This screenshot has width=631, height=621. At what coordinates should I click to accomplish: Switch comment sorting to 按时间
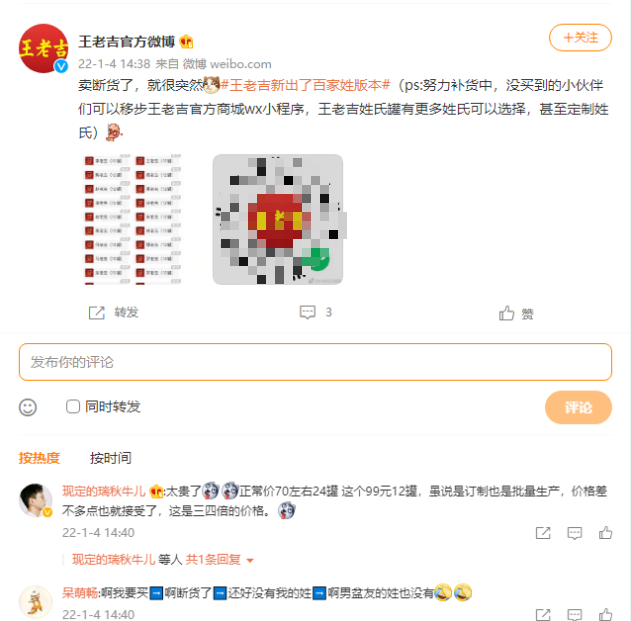(111, 458)
